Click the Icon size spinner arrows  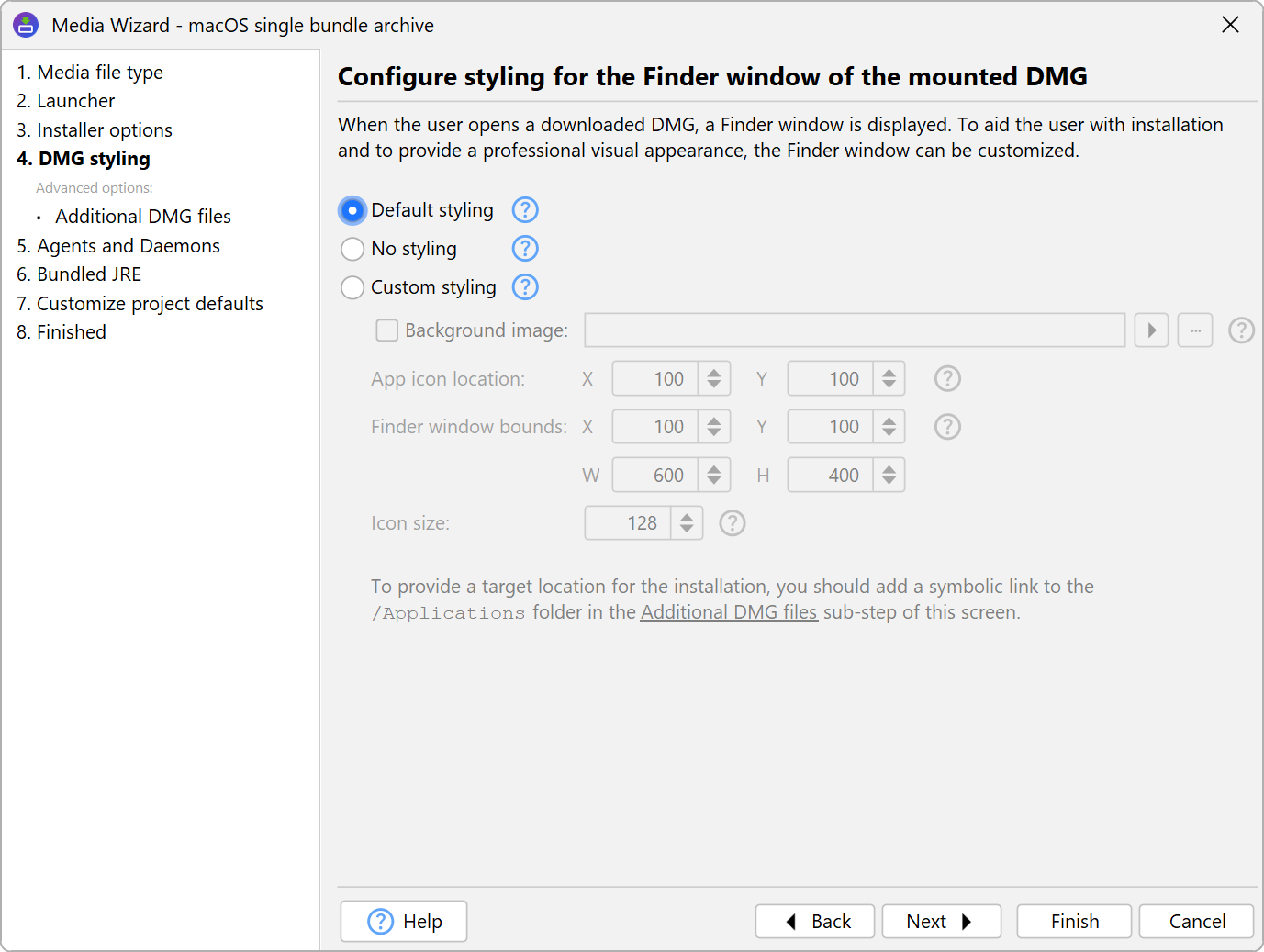pos(687,523)
